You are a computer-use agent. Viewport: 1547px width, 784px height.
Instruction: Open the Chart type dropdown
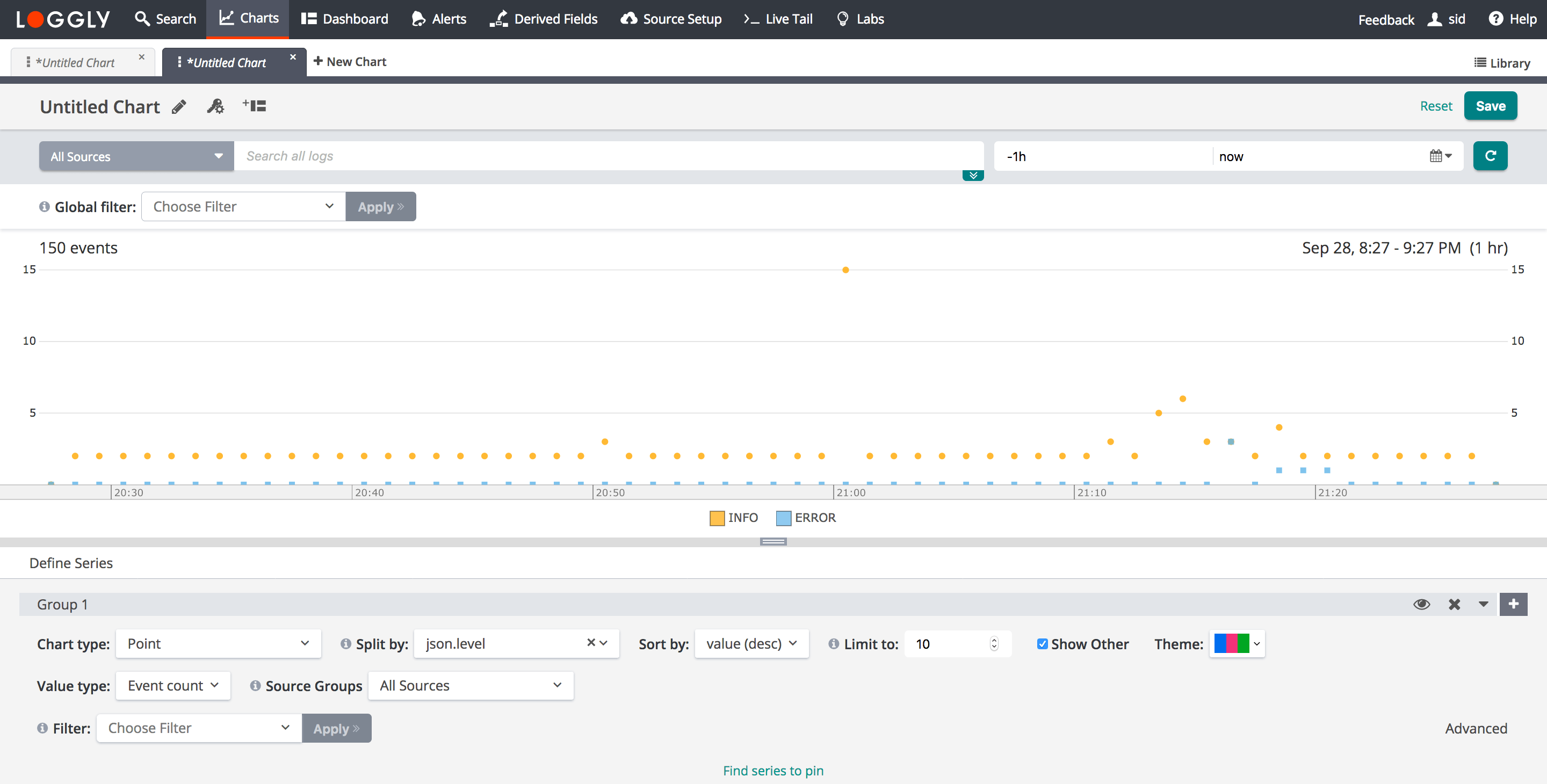click(219, 643)
